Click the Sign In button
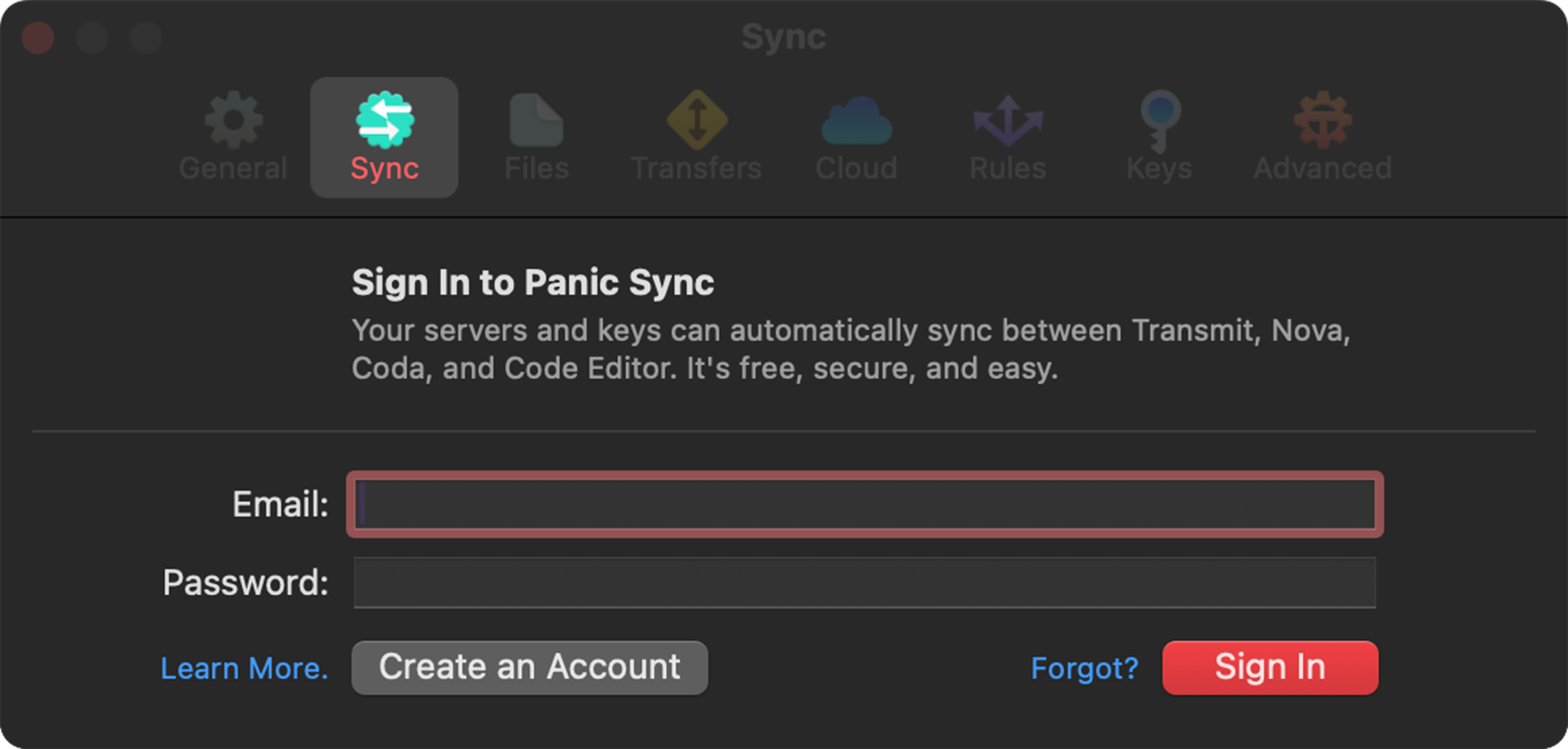 1269,667
